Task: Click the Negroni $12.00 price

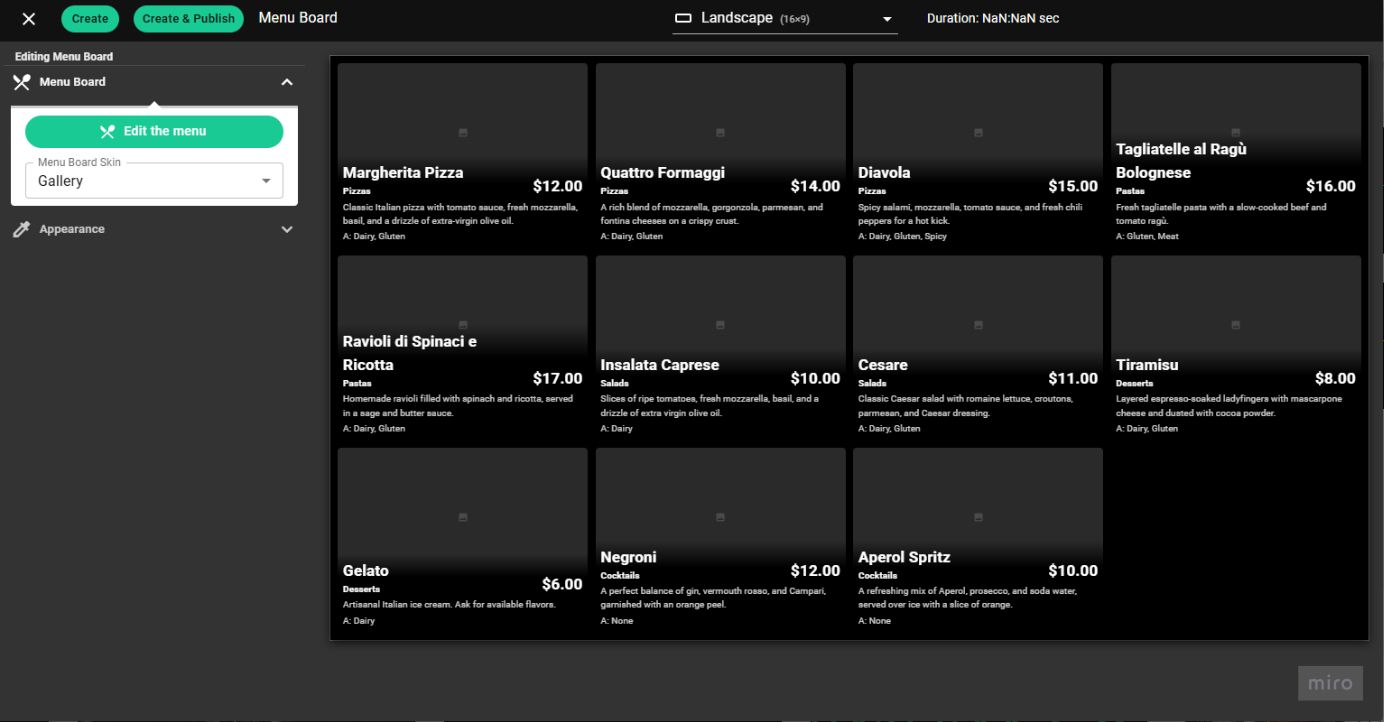Action: tap(815, 570)
